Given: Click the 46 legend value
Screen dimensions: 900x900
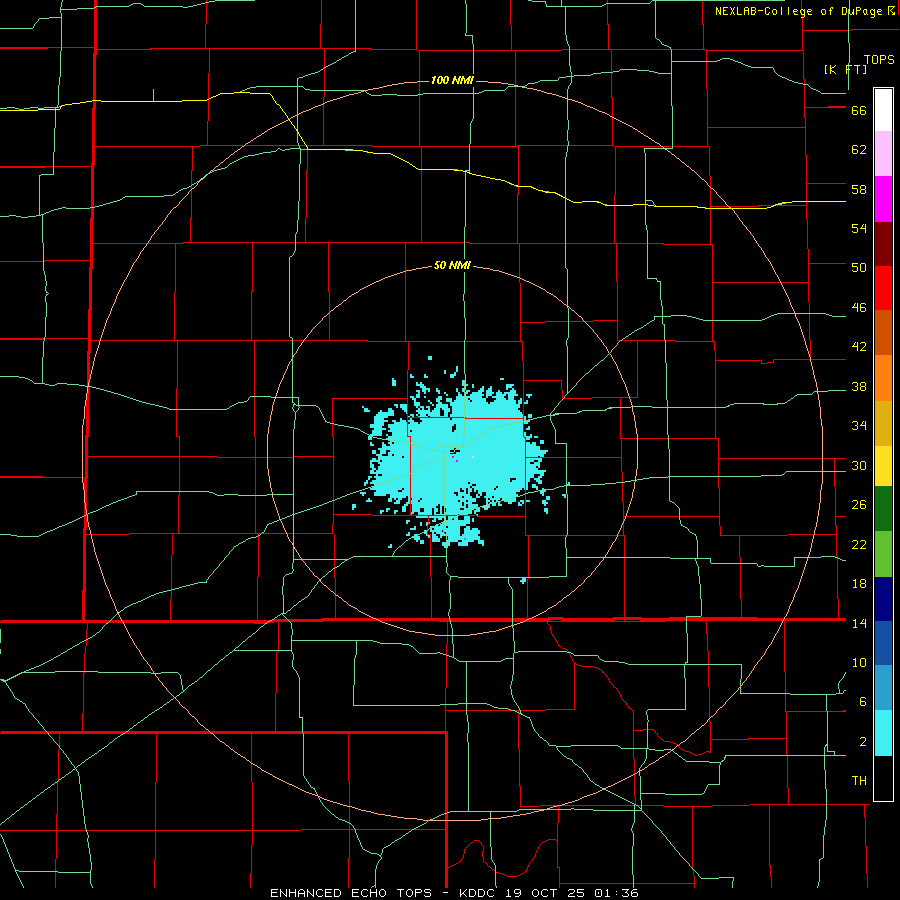Looking at the screenshot, I should [x=859, y=308].
